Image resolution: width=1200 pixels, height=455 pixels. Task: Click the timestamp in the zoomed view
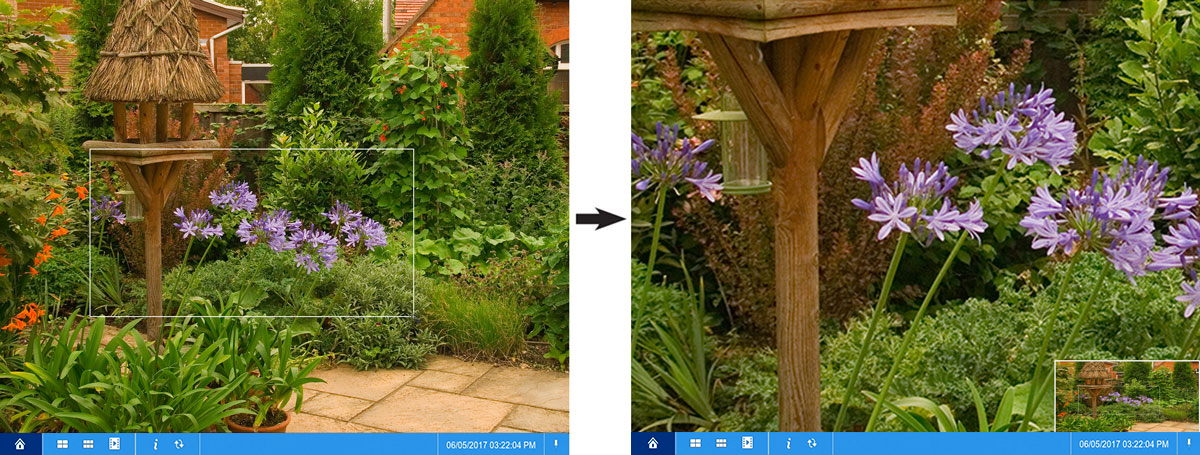click(x=1123, y=443)
